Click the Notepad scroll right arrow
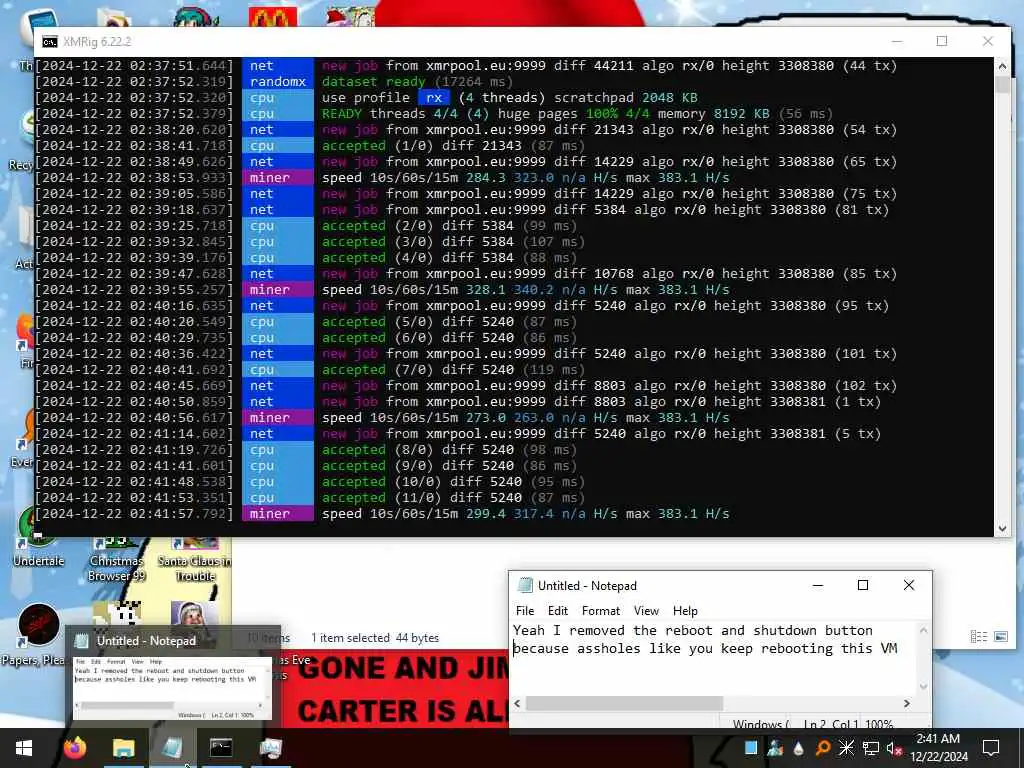Image resolution: width=1024 pixels, height=768 pixels. [906, 703]
